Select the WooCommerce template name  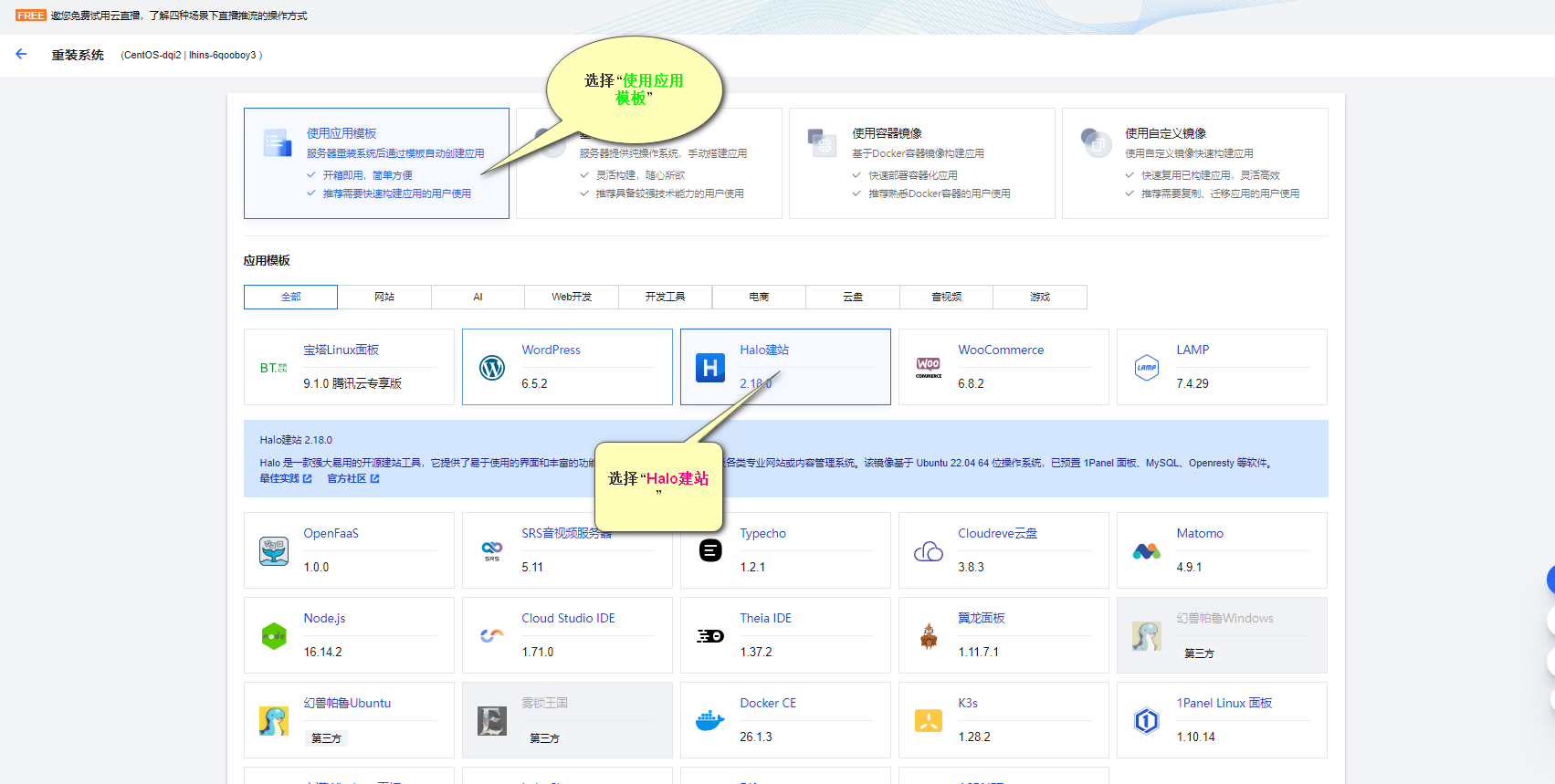click(1001, 350)
